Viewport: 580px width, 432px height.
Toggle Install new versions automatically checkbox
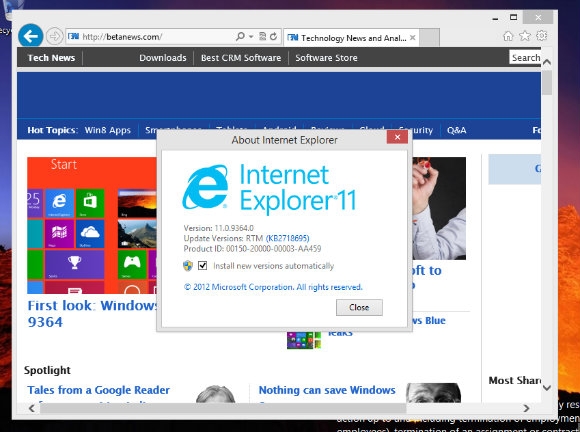(202, 266)
